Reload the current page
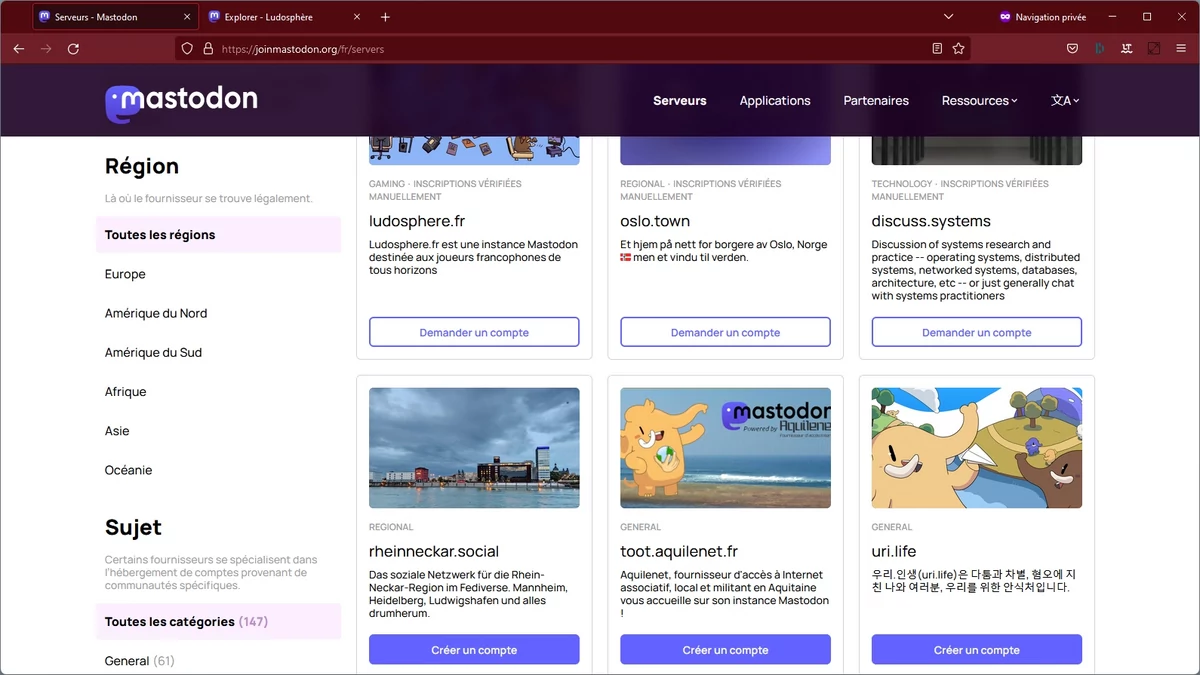The height and width of the screenshot is (675, 1200). pos(73,48)
